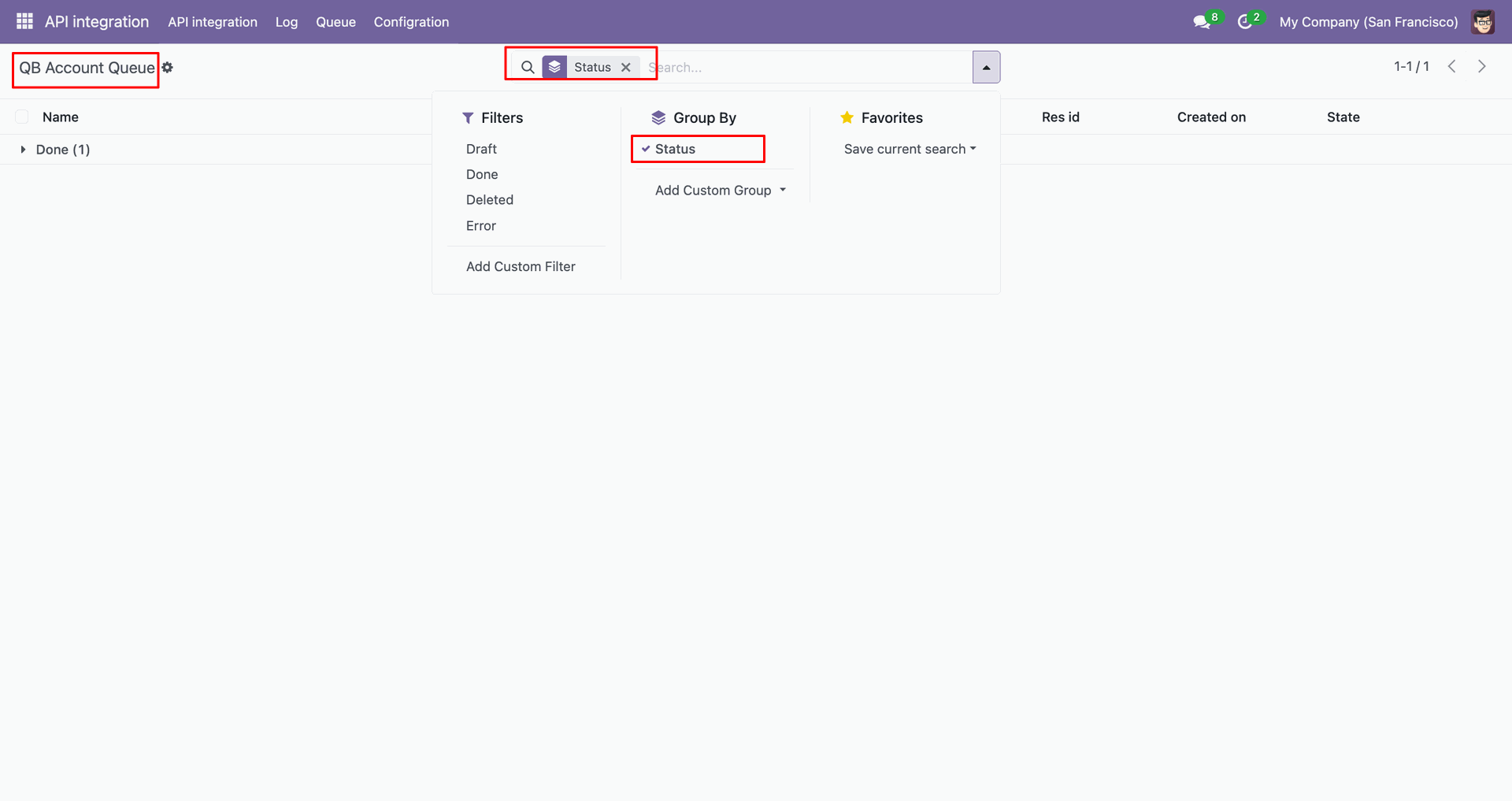Click into the Search input field
Screen dimensions: 1512x801
[x=807, y=67]
